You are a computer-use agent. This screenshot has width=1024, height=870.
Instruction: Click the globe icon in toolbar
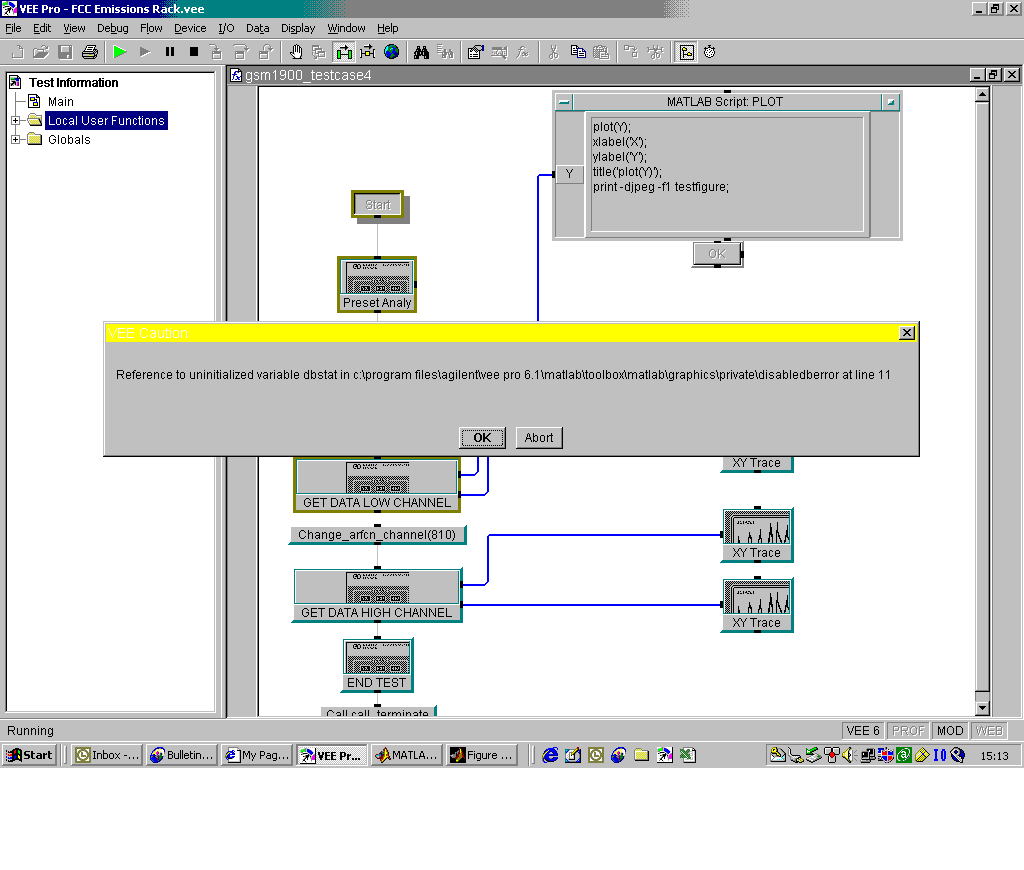[x=391, y=52]
